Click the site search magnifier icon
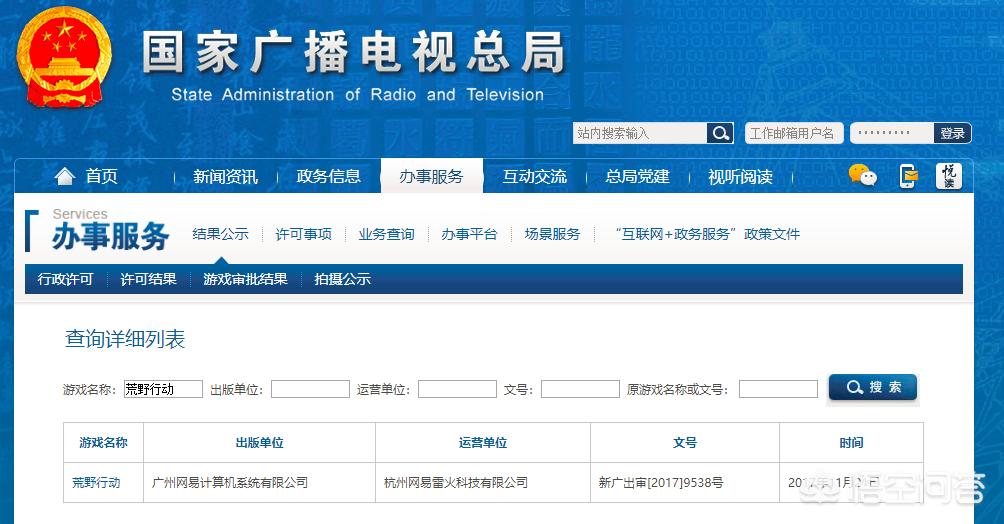This screenshot has width=1004, height=524. click(x=720, y=133)
